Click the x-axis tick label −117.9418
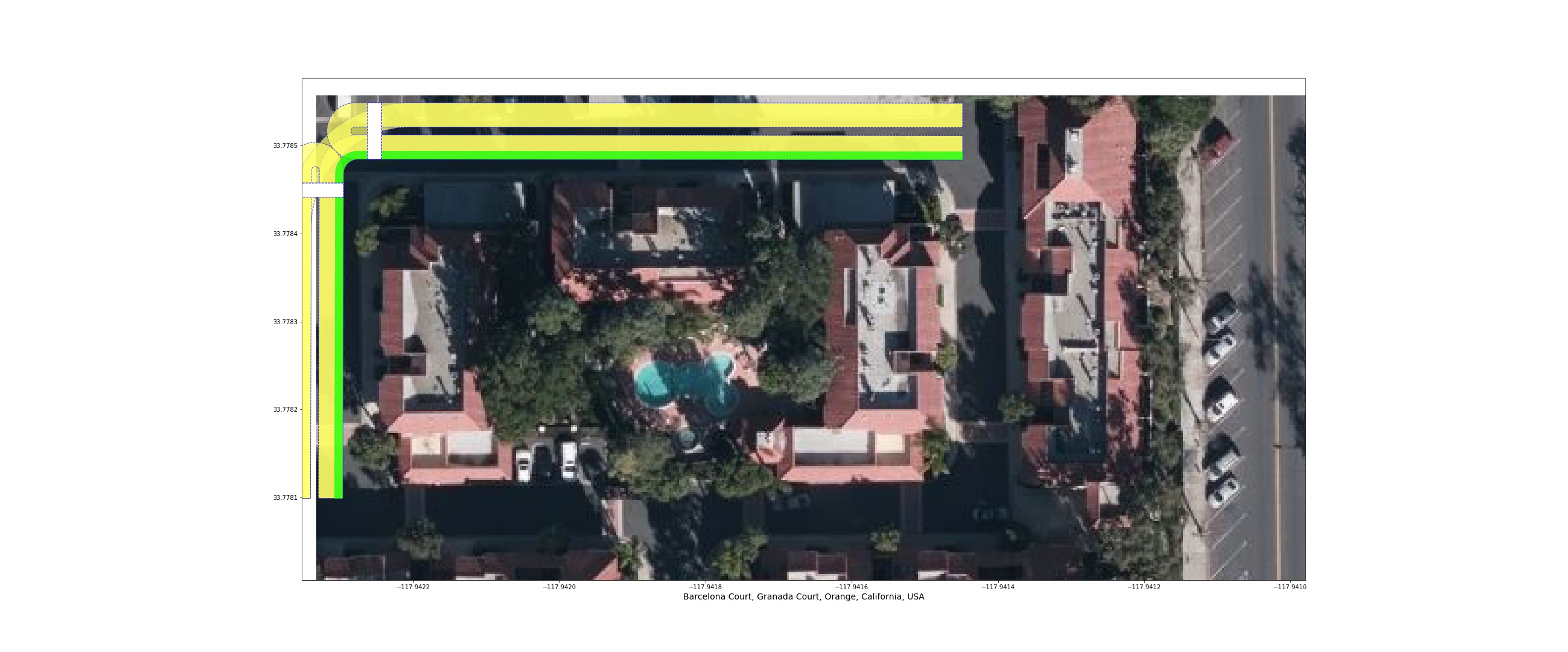The height and width of the screenshot is (652, 1568). pos(706,587)
